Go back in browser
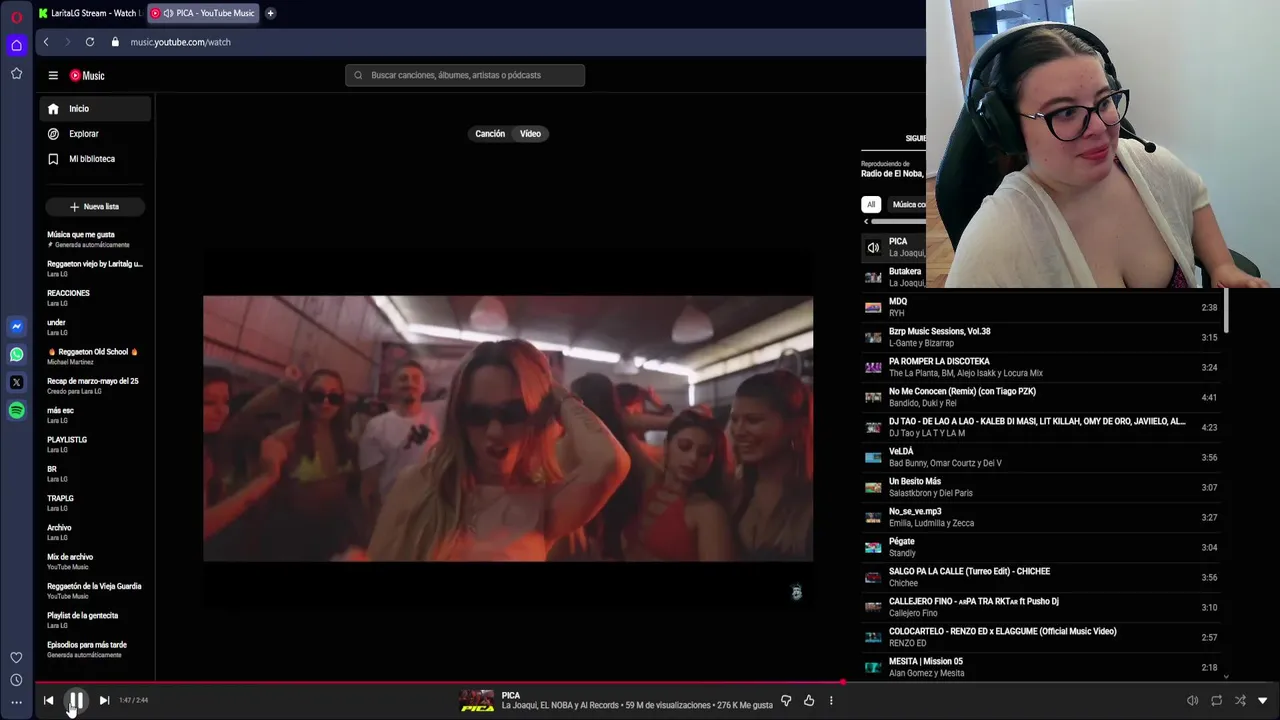 pos(46,42)
